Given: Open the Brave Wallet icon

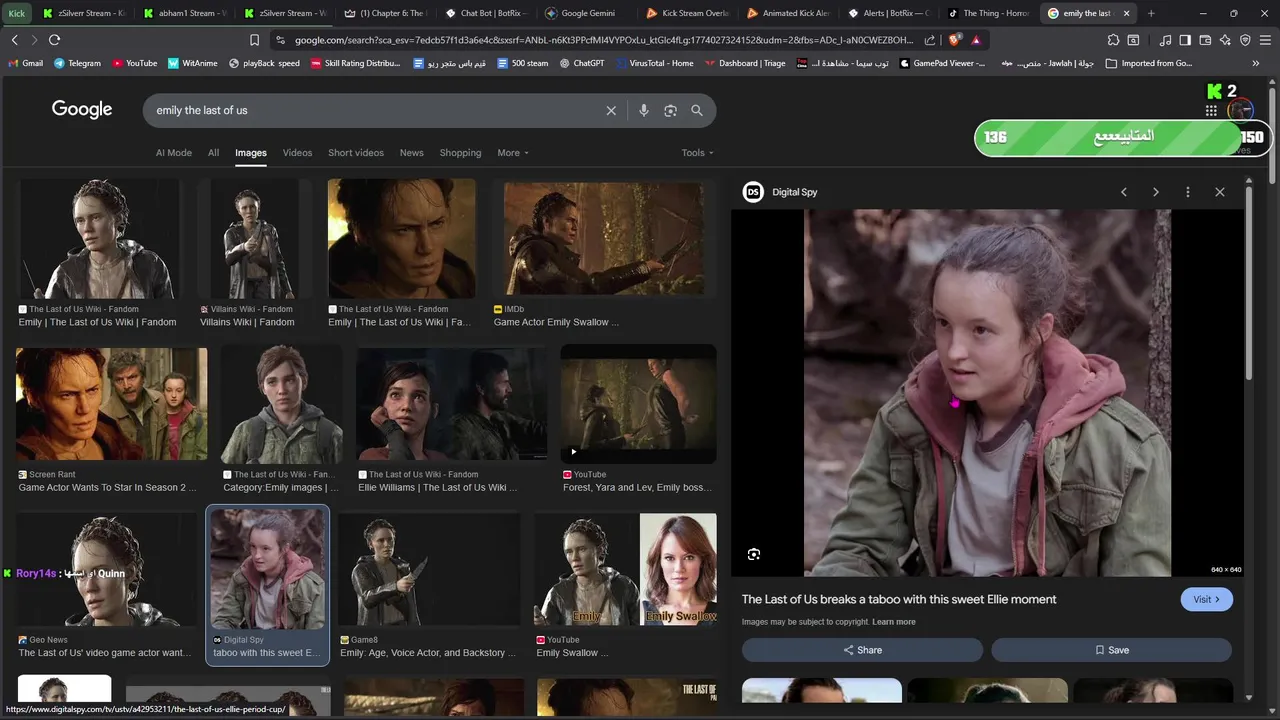Looking at the screenshot, I should (x=1205, y=40).
